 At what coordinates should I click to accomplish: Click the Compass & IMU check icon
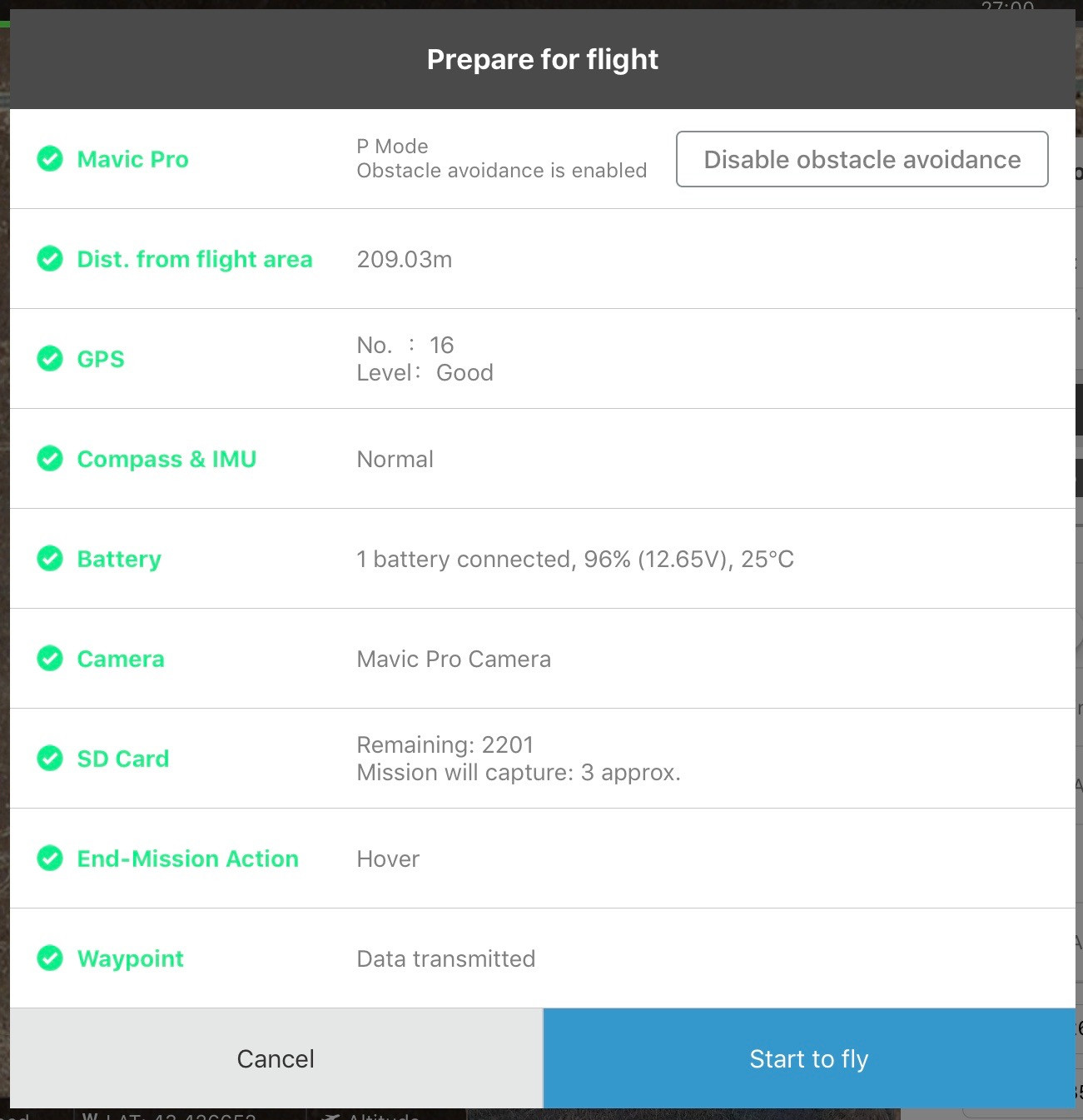point(50,458)
